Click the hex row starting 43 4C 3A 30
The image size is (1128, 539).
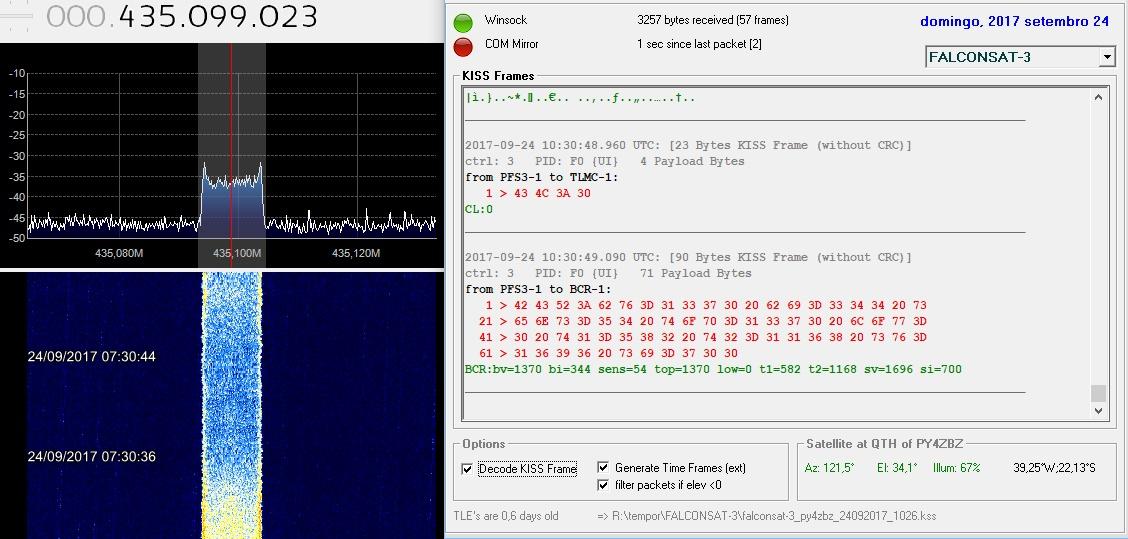pos(538,194)
